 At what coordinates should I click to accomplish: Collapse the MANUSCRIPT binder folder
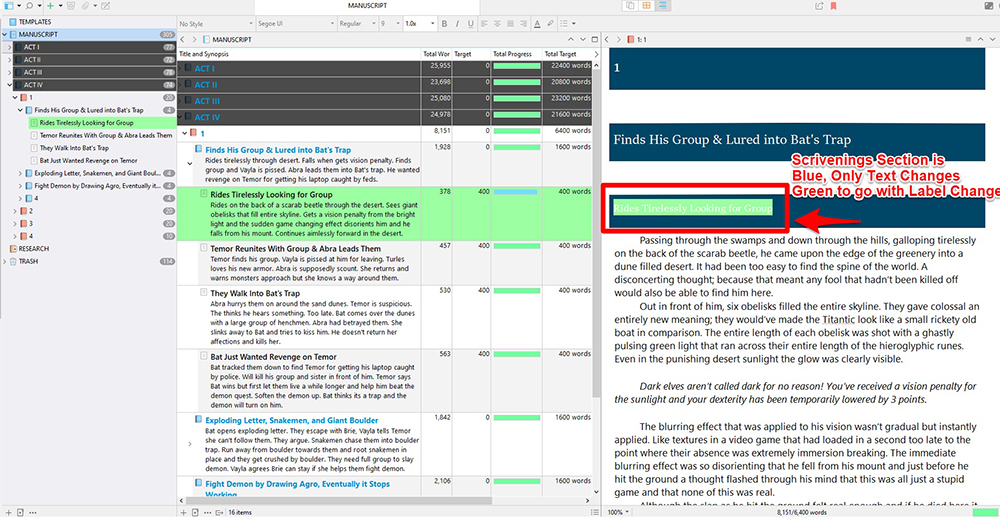(x=5, y=34)
